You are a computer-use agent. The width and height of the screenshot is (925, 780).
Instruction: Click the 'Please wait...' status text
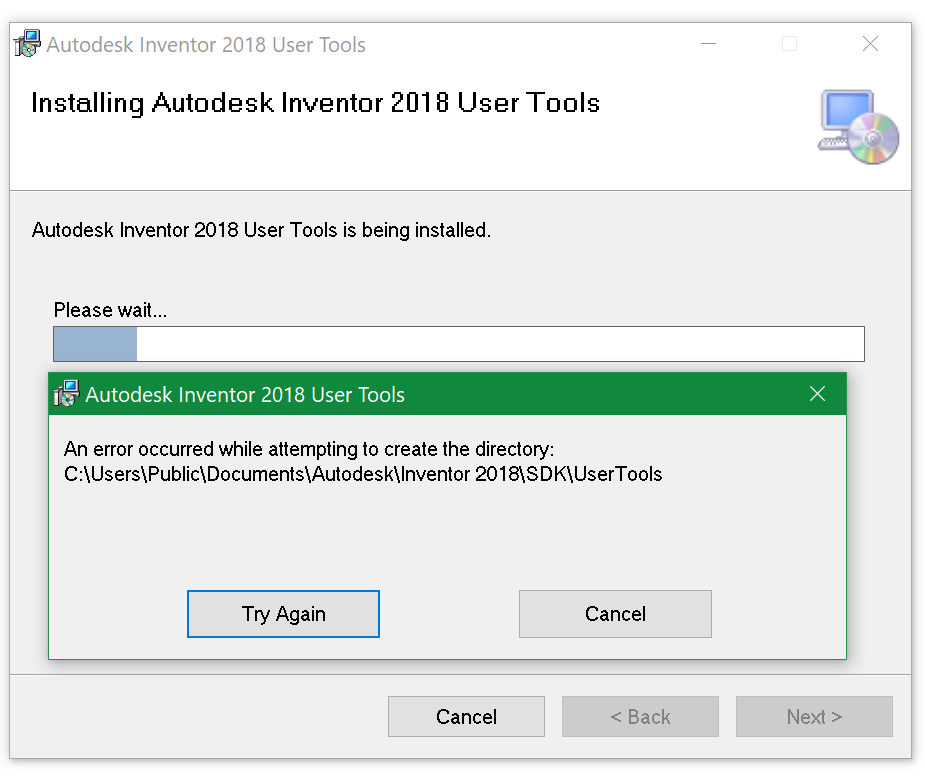tap(110, 310)
